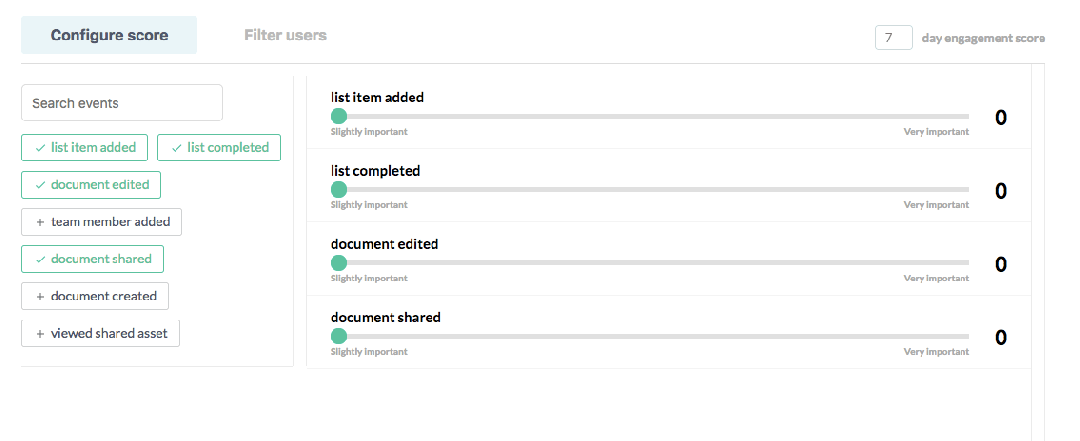Viewport: 1080px width, 441px height.
Task: Add the 'document created' event
Action: (95, 296)
